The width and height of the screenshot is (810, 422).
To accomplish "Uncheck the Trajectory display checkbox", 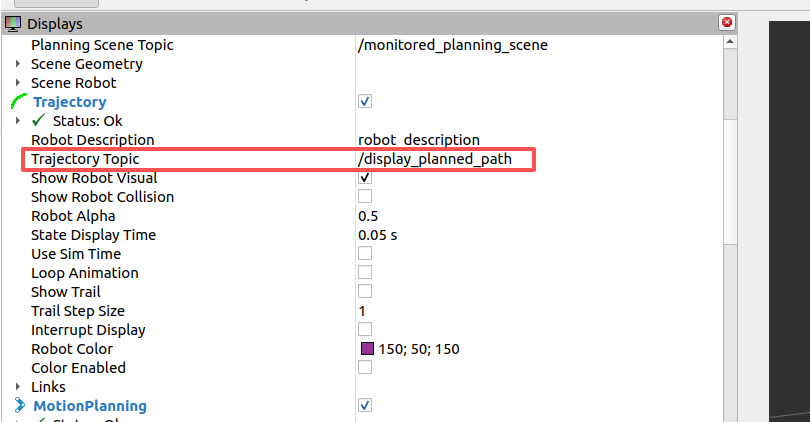I will 365,101.
